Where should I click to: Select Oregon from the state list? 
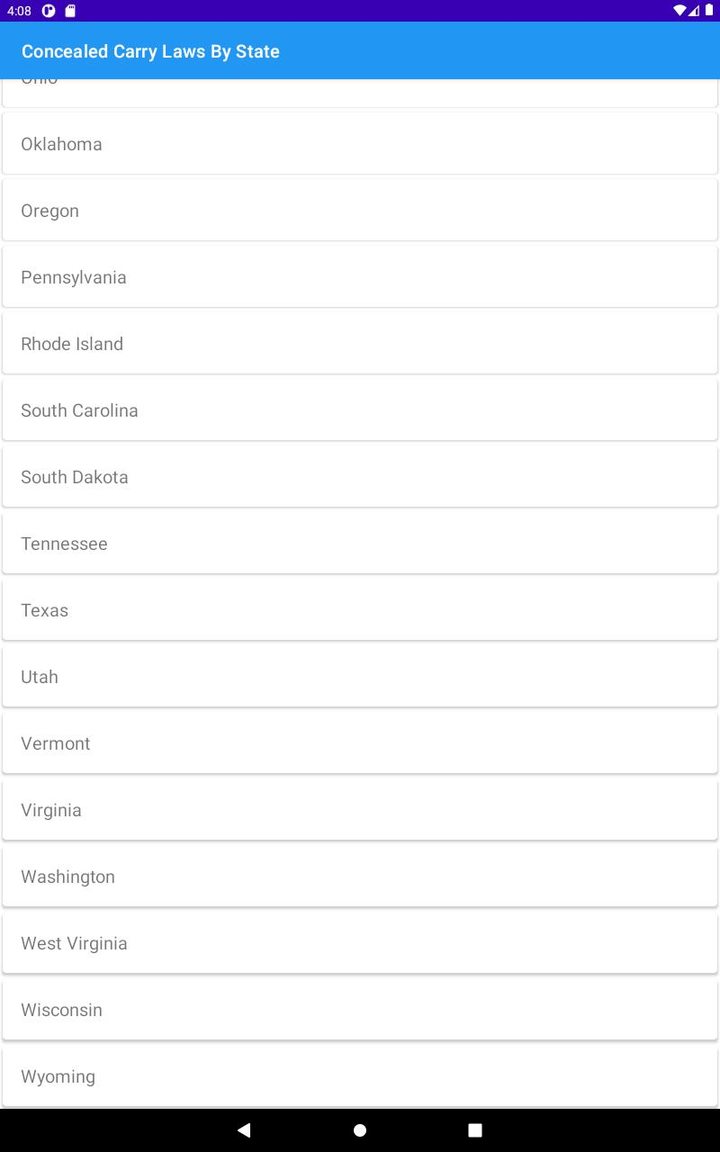(360, 211)
